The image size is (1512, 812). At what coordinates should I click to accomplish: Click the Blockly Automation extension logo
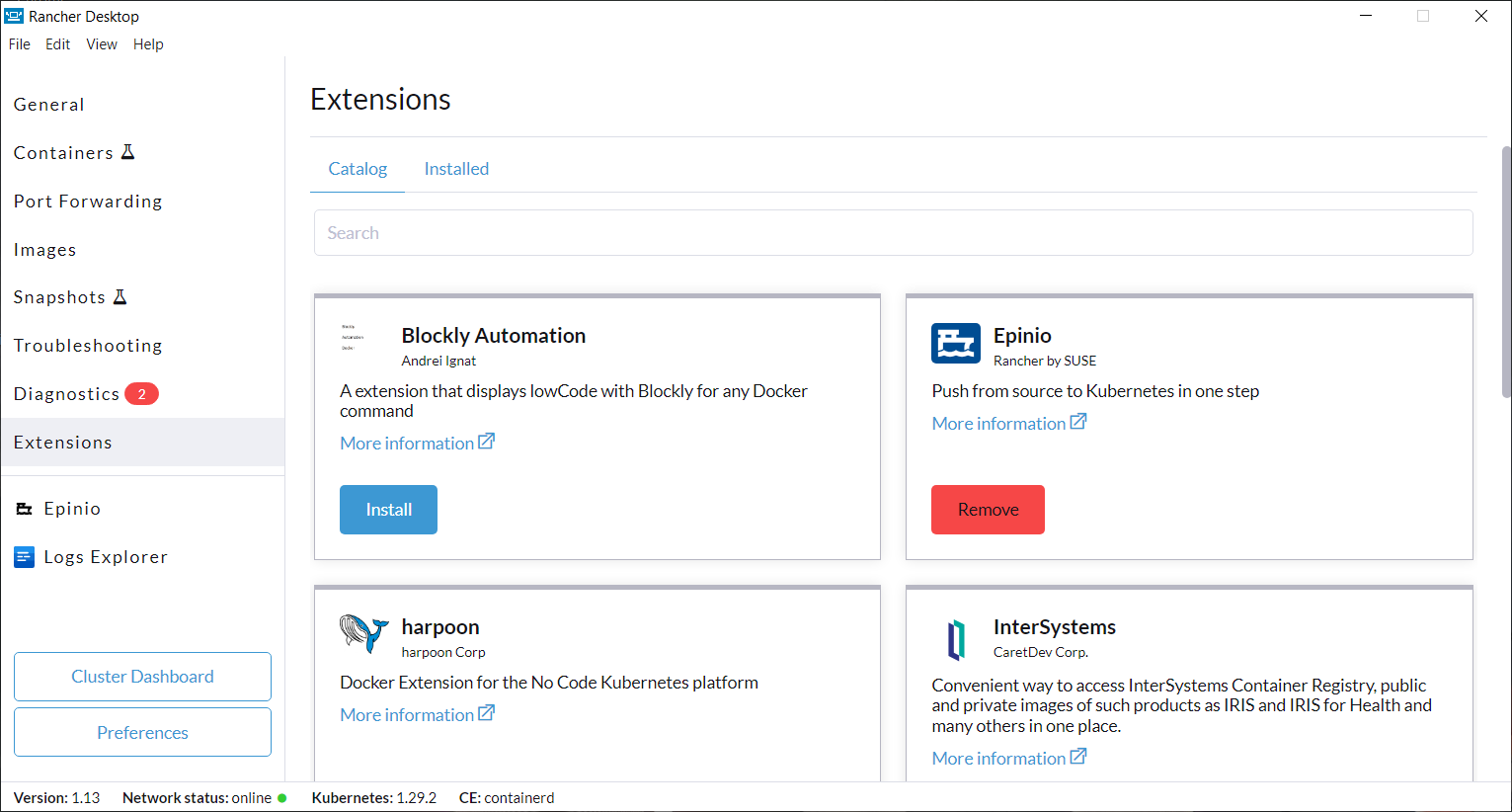[x=353, y=337]
